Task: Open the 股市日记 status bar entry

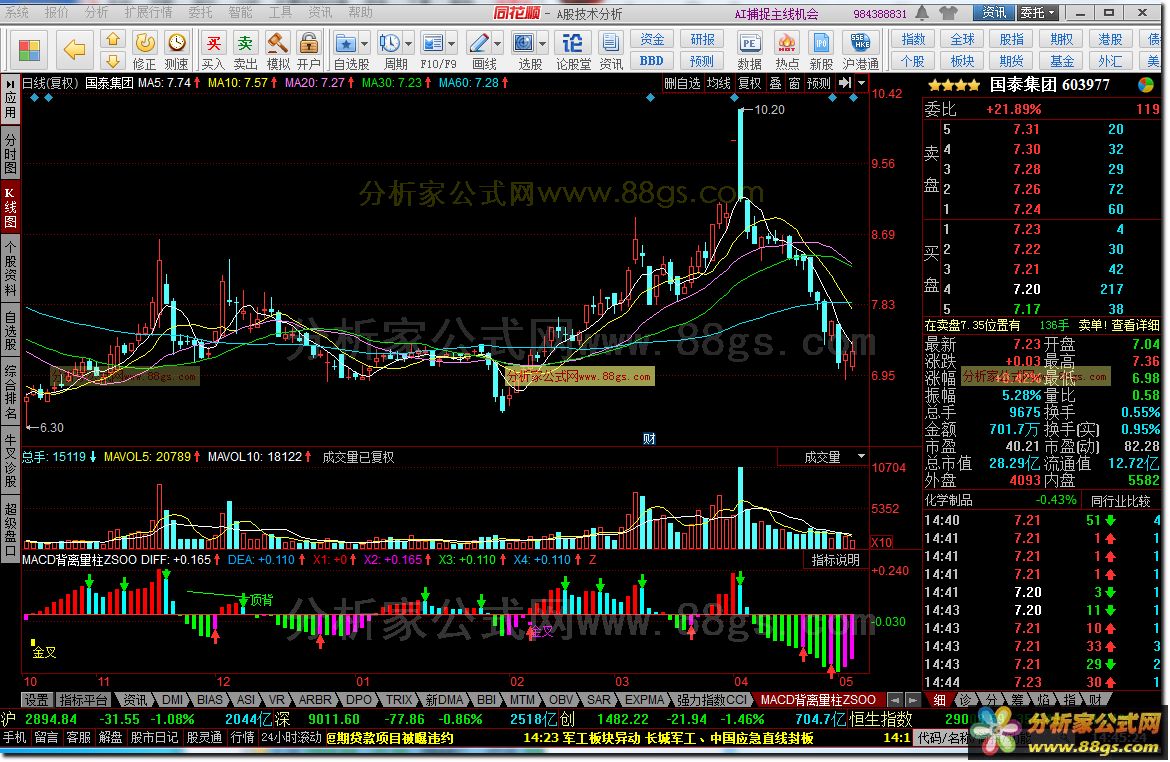Action: coord(154,737)
